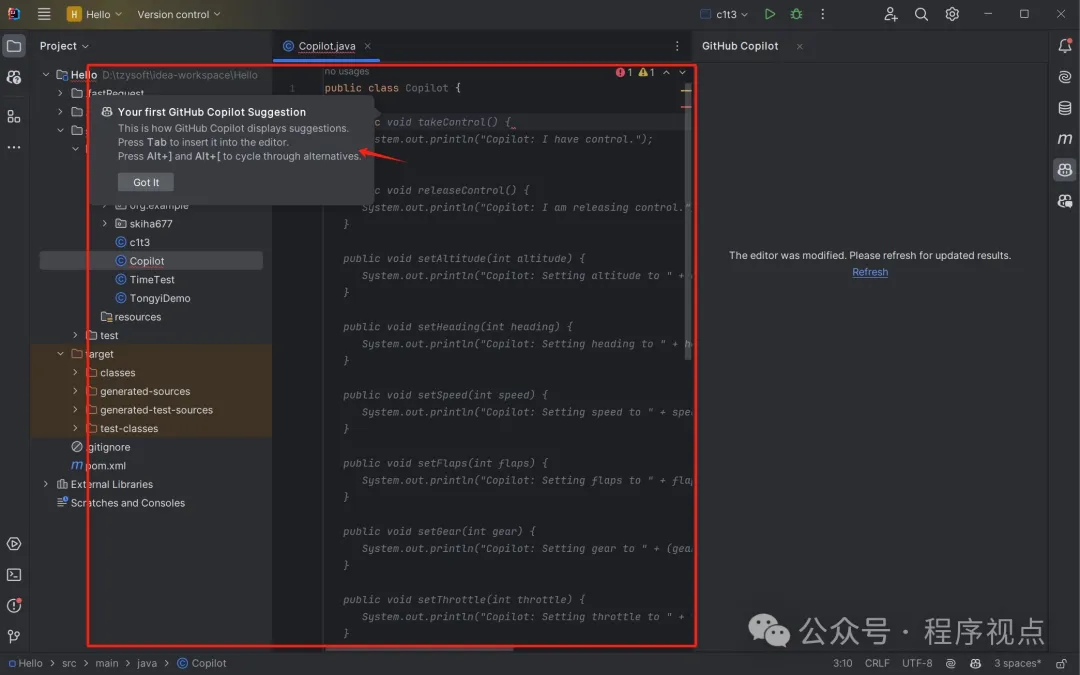Open the Copilot chat sidebar icon on left
This screenshot has height=675, width=1080.
pyautogui.click(x=14, y=77)
